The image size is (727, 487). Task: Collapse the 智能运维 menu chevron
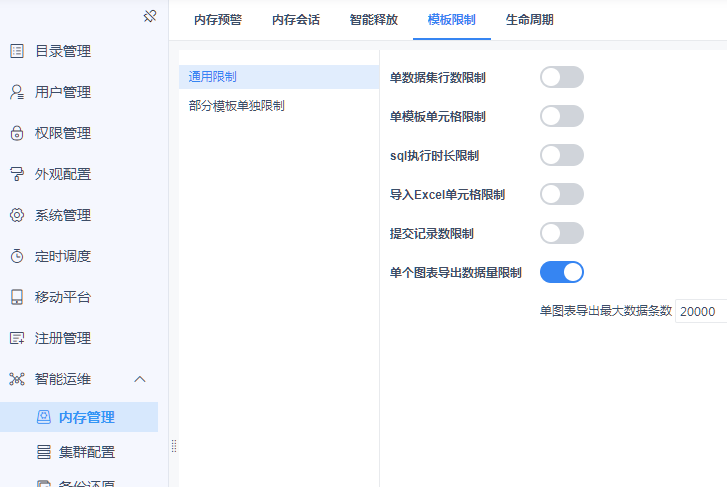pyautogui.click(x=140, y=379)
